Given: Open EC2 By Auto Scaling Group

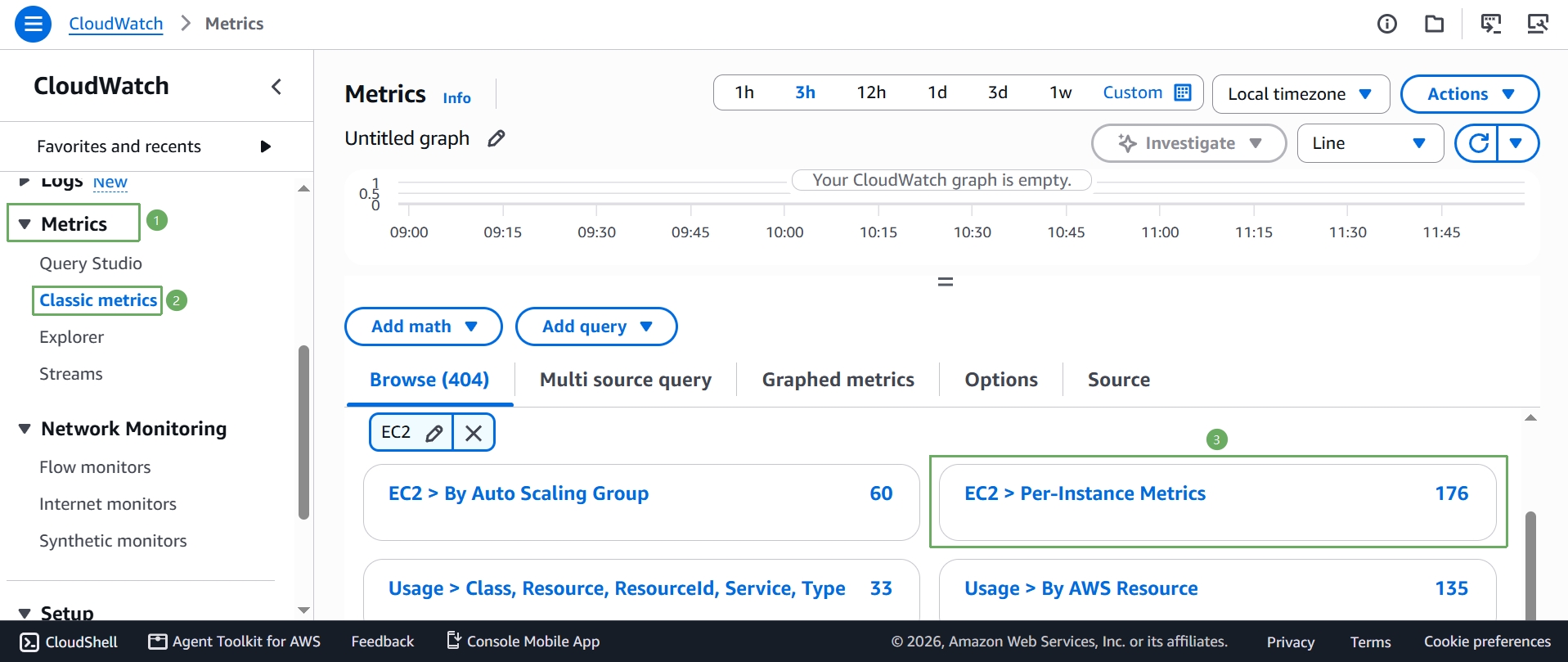Looking at the screenshot, I should tap(641, 502).
